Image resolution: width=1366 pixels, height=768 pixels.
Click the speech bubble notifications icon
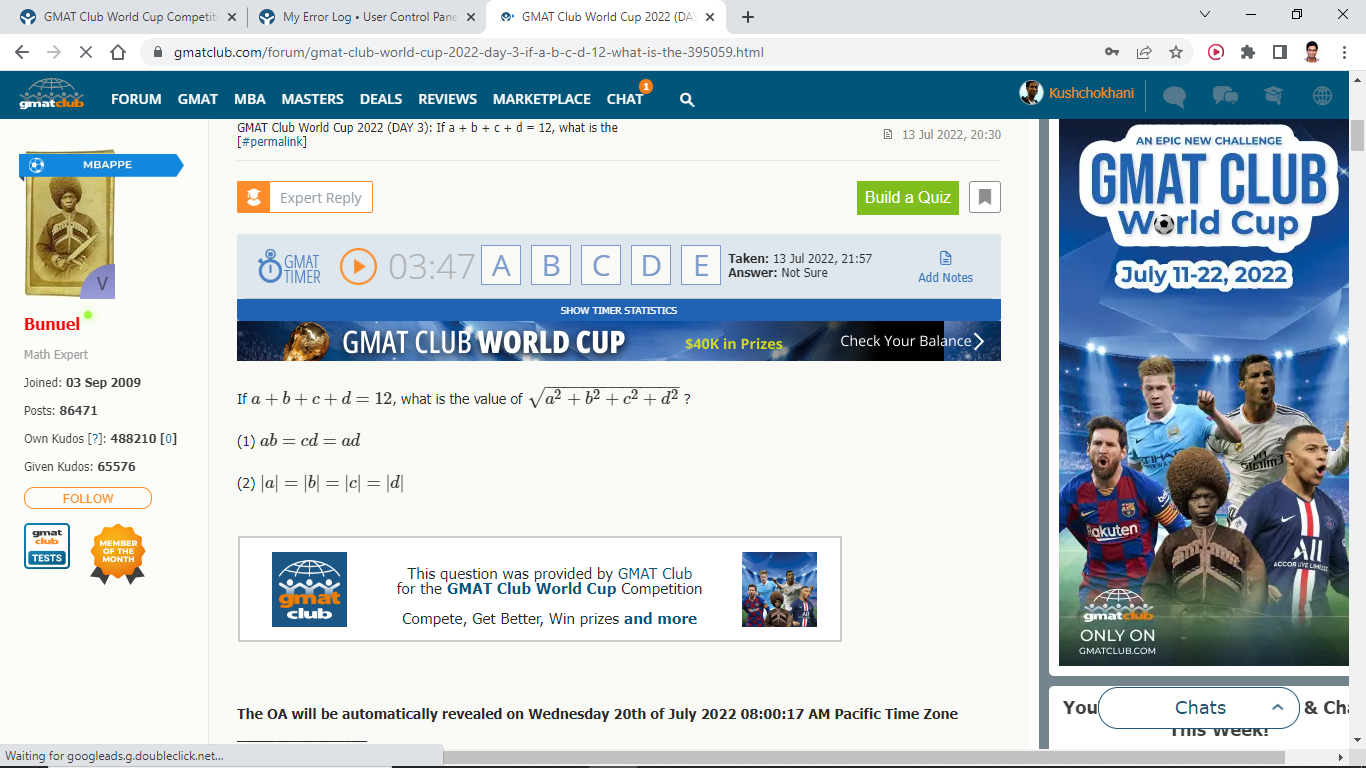pyautogui.click(x=1174, y=96)
